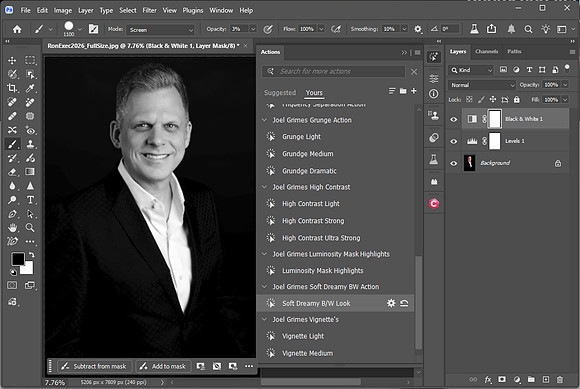Select the Dodge tool
Screen dimensions: 580x389
pyautogui.click(x=12, y=200)
